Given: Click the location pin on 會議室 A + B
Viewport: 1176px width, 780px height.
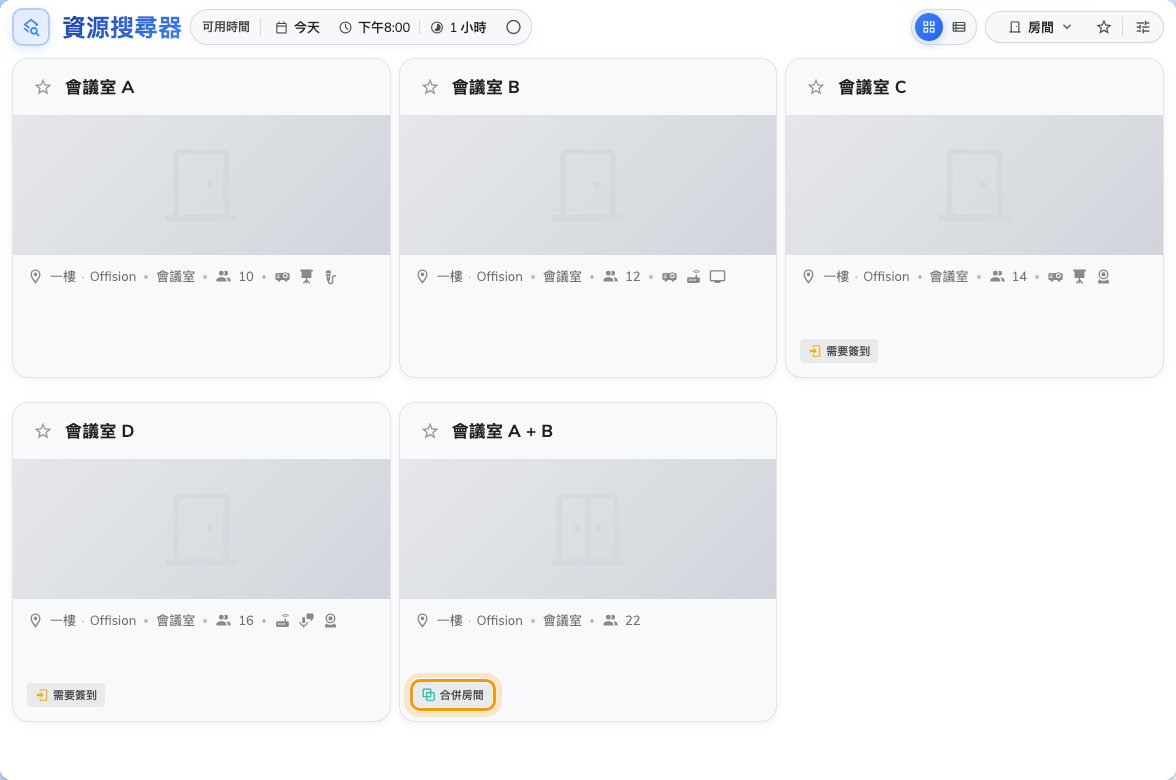Looking at the screenshot, I should click(x=422, y=620).
